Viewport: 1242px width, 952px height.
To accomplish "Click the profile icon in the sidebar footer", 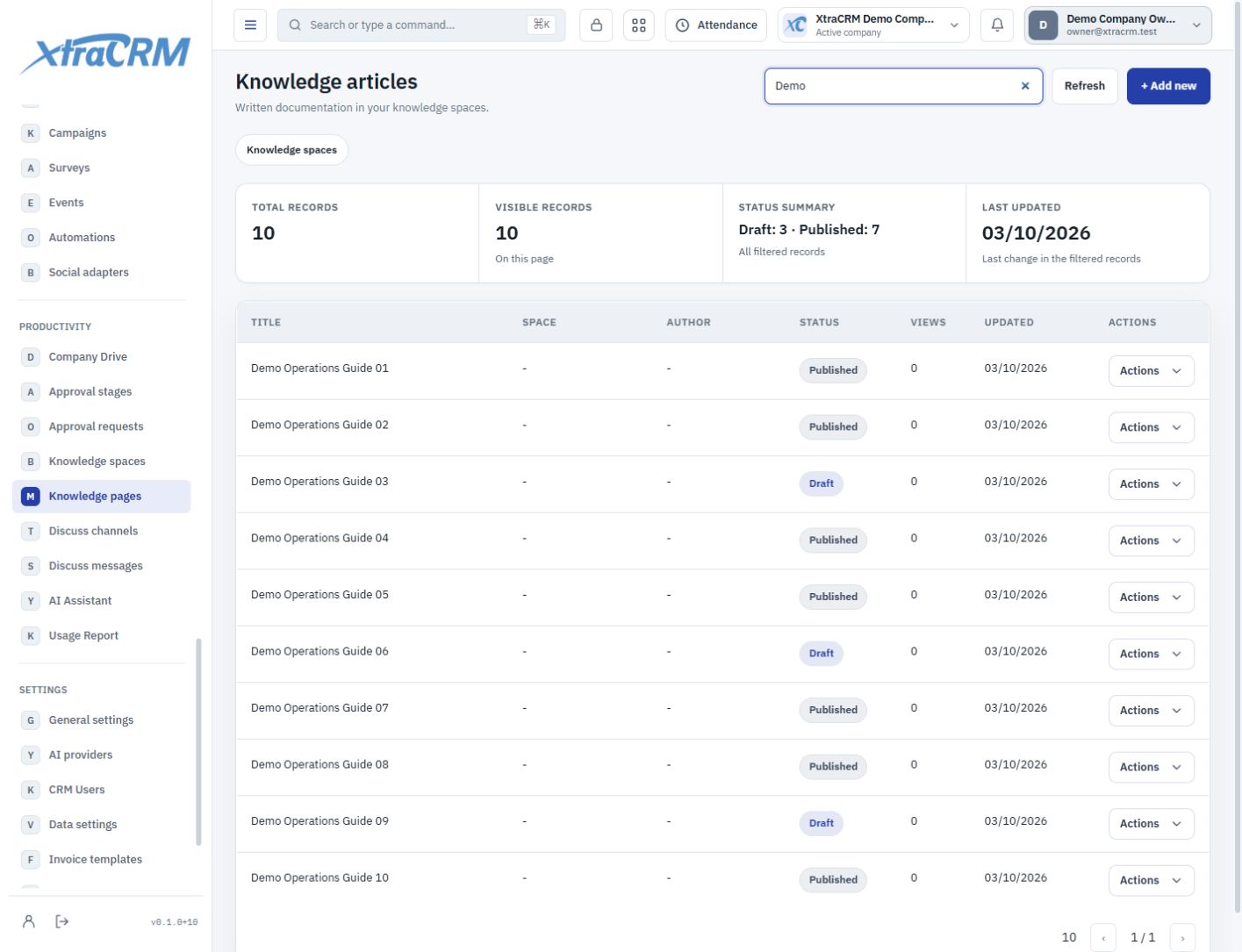I will pyautogui.click(x=29, y=921).
